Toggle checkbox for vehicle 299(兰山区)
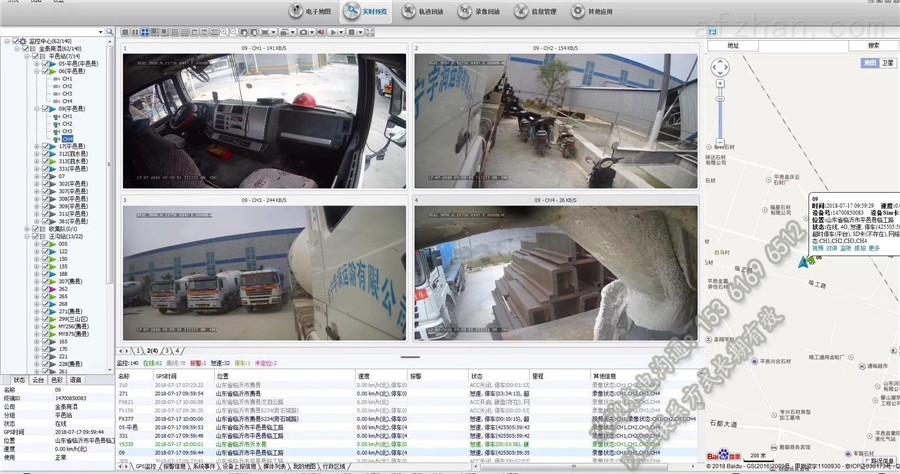900x474 pixels. point(45,318)
